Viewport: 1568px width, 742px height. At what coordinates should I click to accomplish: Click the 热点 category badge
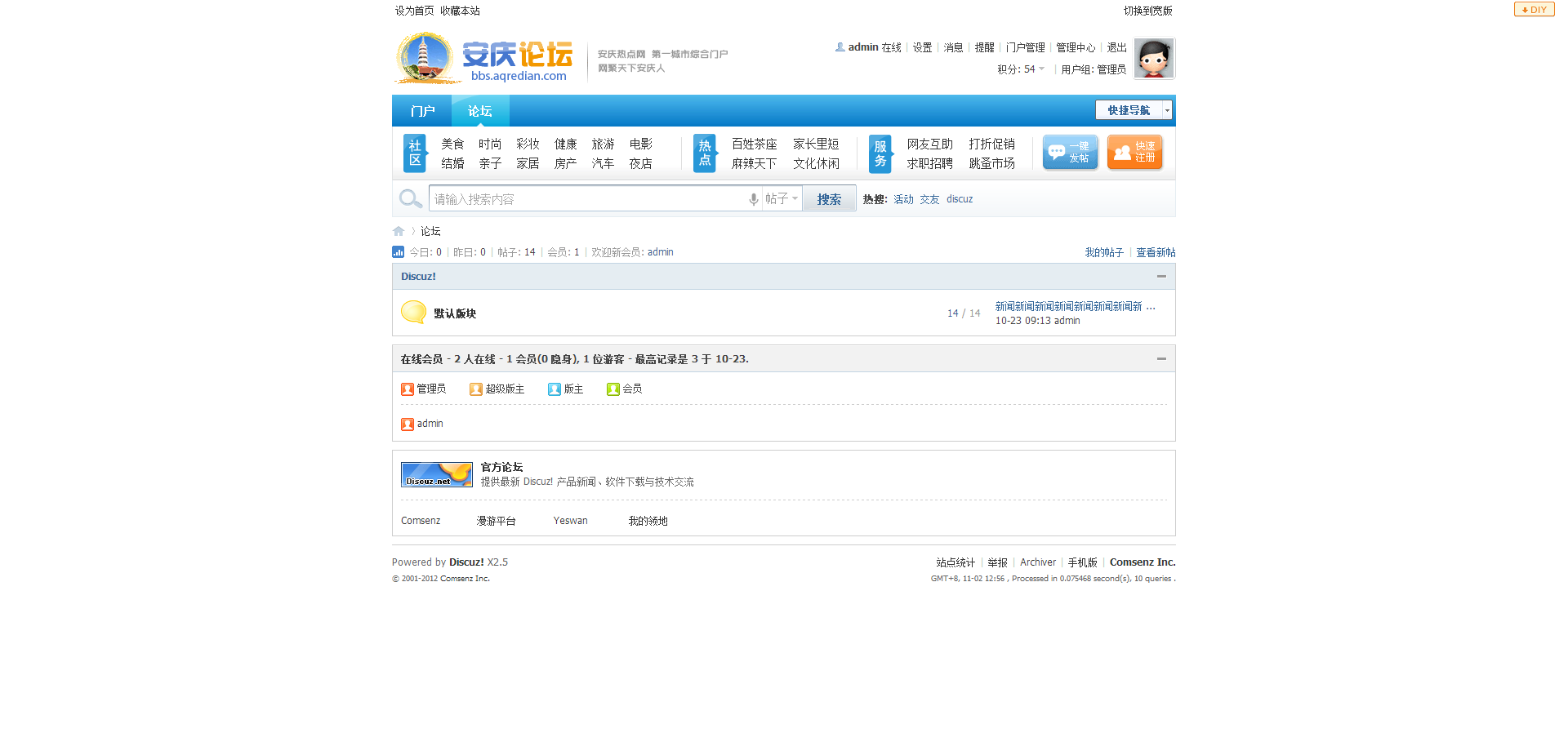click(705, 153)
